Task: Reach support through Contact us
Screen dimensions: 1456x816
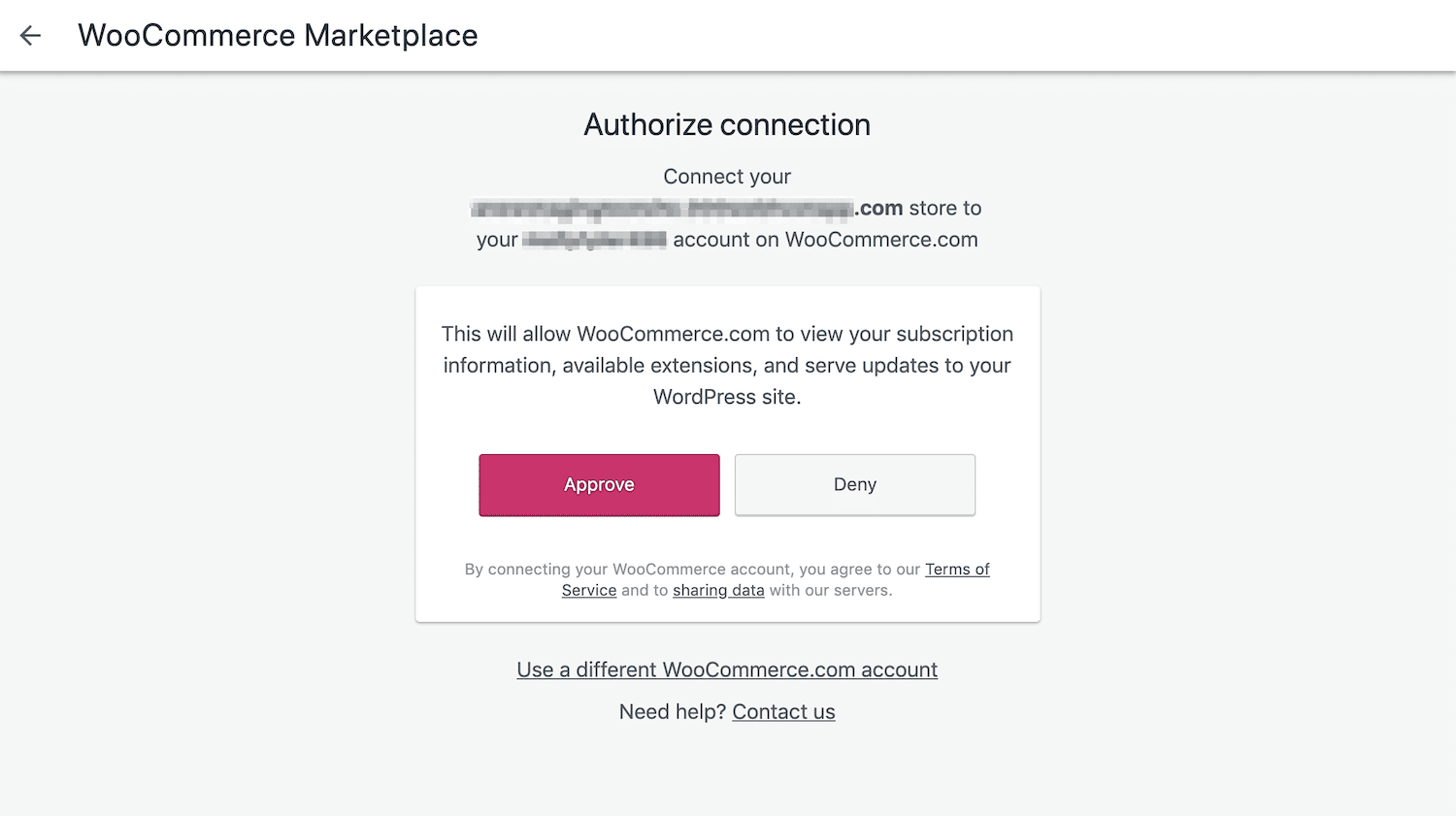Action: (783, 711)
